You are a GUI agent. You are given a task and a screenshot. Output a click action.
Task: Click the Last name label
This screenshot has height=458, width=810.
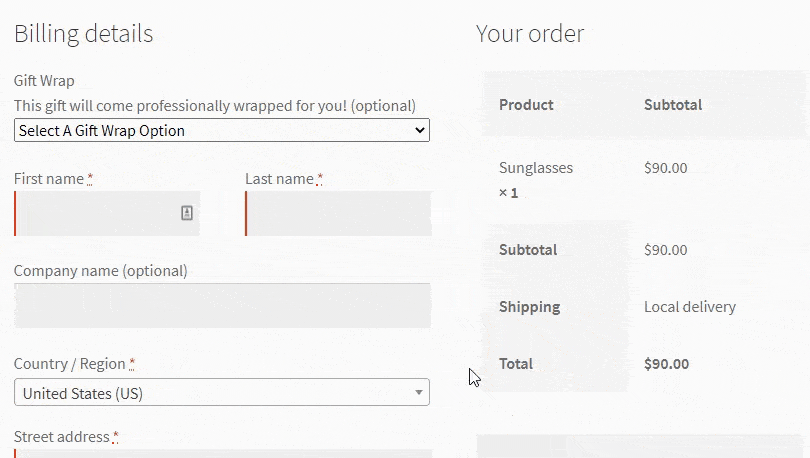279,179
